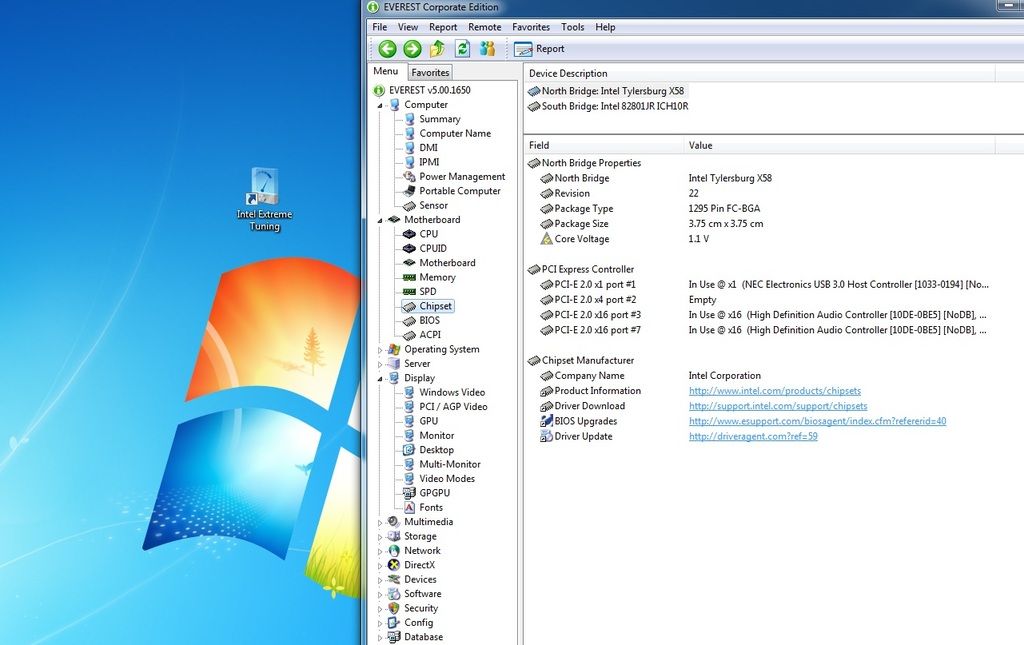
Task: Click the Refresh toolbar icon
Action: click(x=462, y=48)
